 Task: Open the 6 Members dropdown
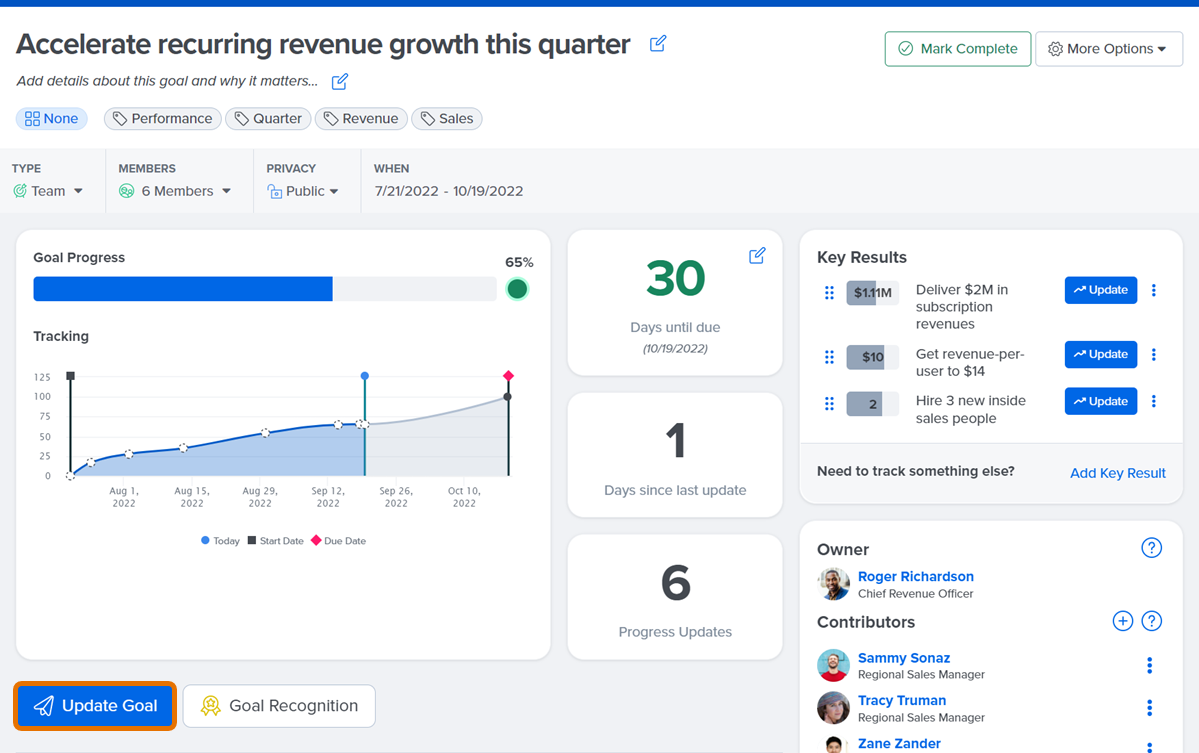coord(176,191)
